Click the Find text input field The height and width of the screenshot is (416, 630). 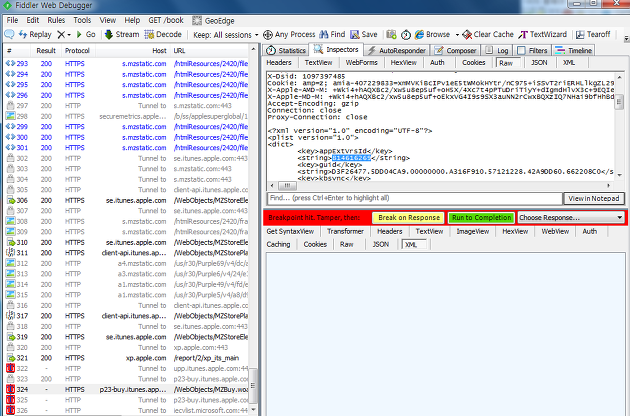pos(415,198)
